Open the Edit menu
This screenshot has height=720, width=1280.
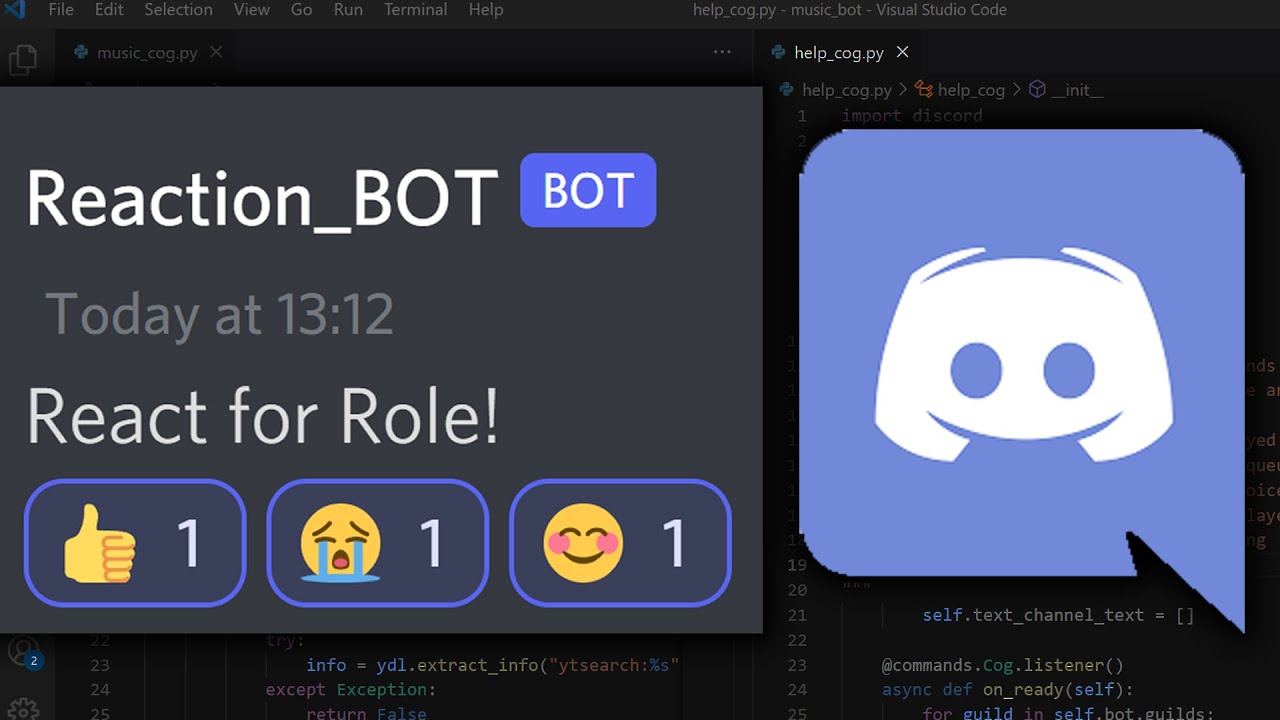pyautogui.click(x=109, y=10)
